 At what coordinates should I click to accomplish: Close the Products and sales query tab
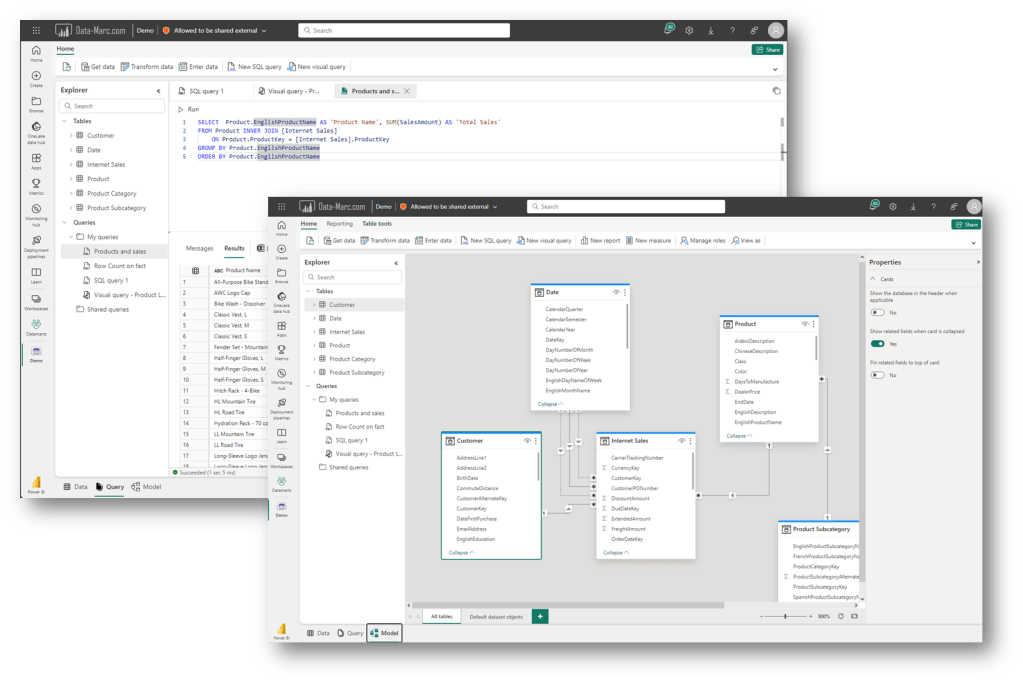click(407, 91)
